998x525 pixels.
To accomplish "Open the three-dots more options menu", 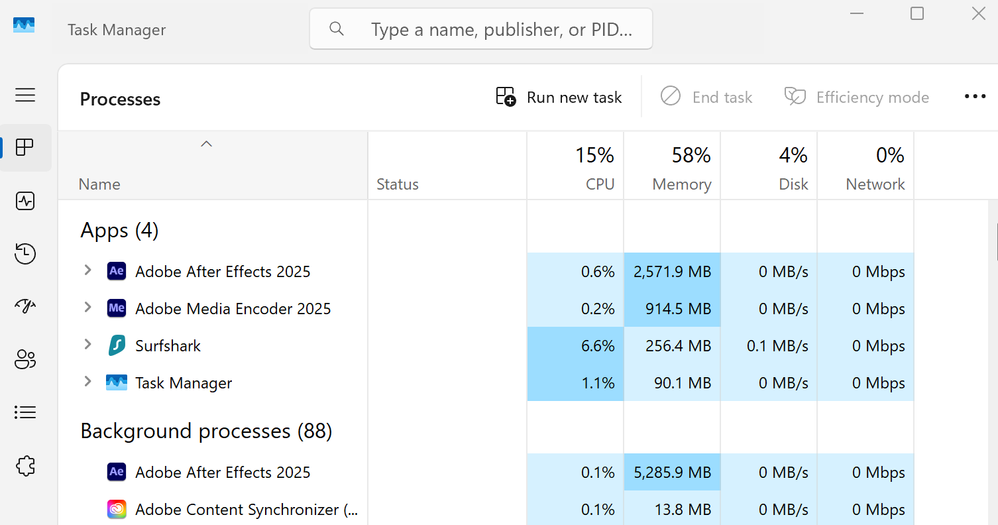I will pos(974,97).
